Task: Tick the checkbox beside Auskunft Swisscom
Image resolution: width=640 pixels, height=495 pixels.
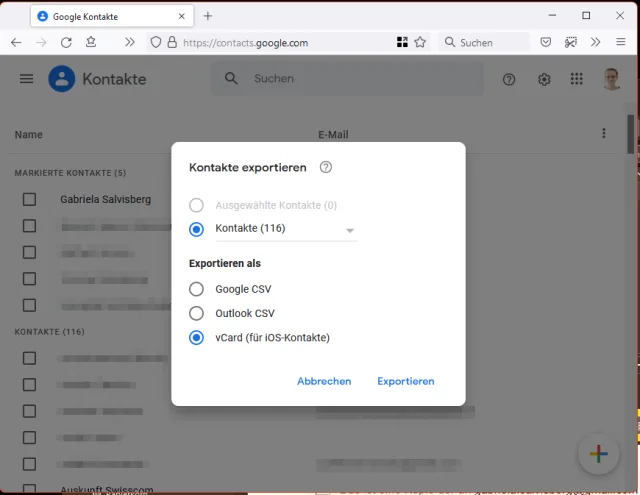Action: [x=29, y=489]
